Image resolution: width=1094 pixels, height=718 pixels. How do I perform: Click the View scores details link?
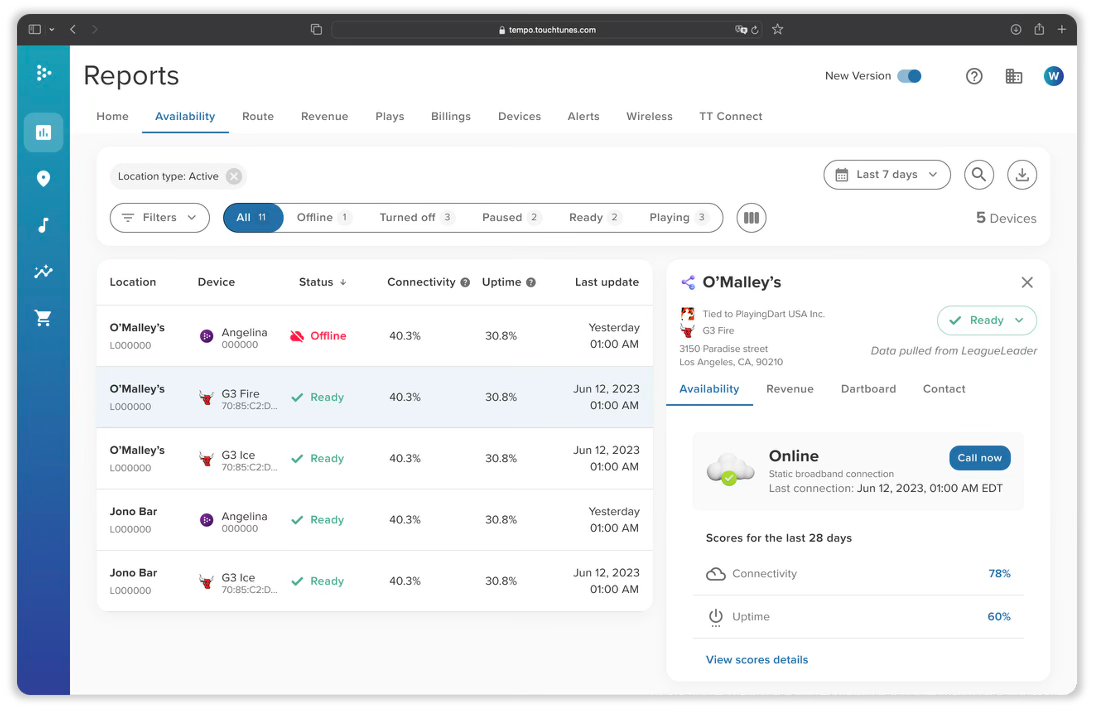pyautogui.click(x=756, y=660)
